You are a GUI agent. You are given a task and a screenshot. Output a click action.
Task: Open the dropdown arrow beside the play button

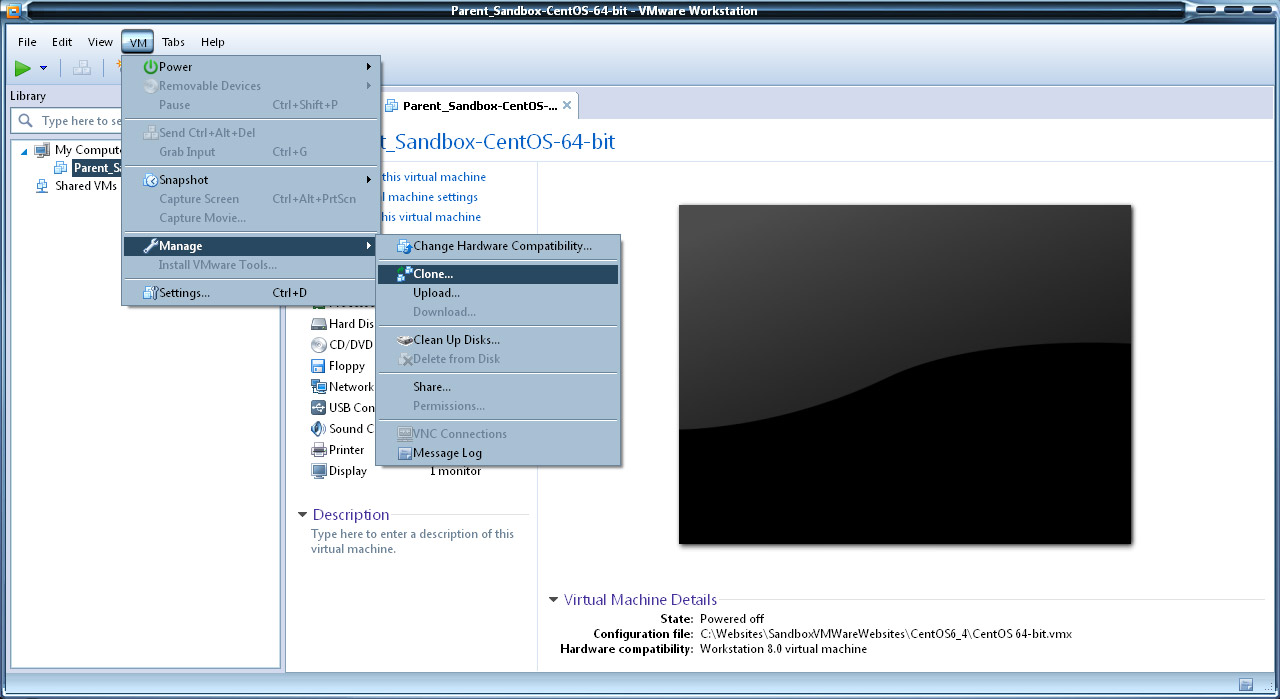tap(43, 68)
